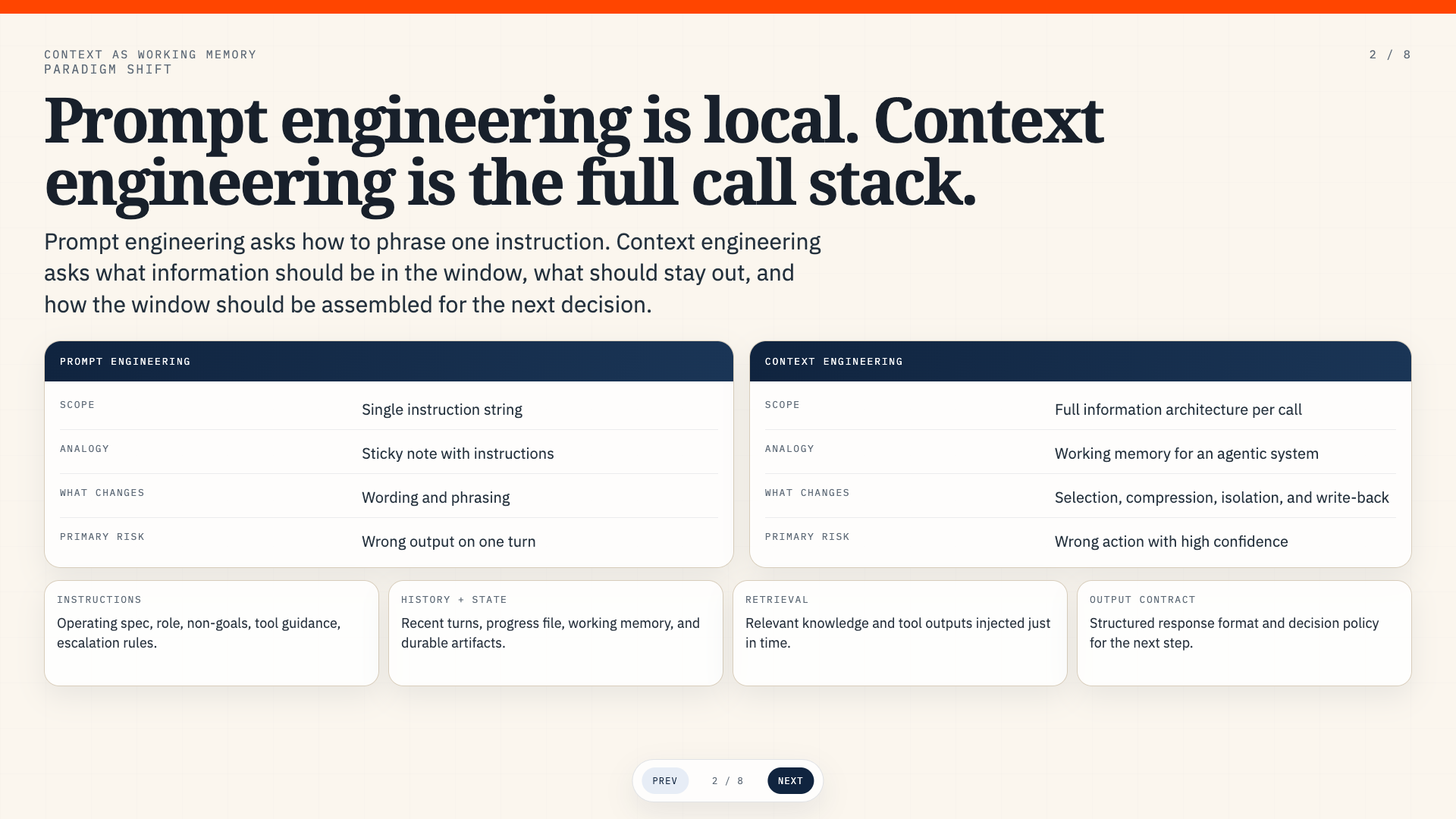Click the main slide headline text
1456x819 pixels.
(x=574, y=152)
